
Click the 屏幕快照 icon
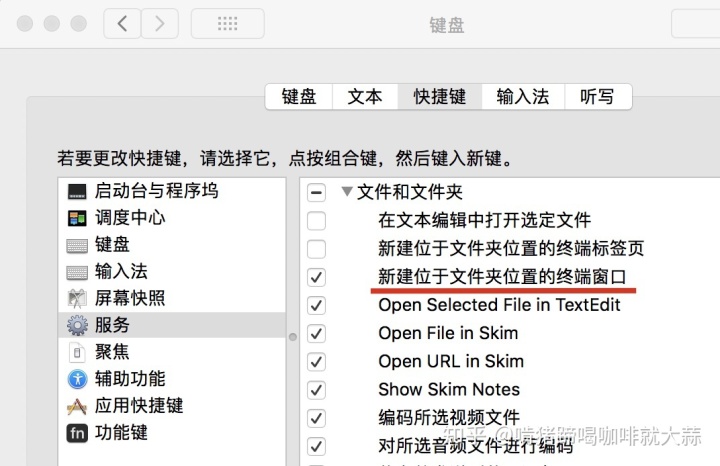pos(77,299)
